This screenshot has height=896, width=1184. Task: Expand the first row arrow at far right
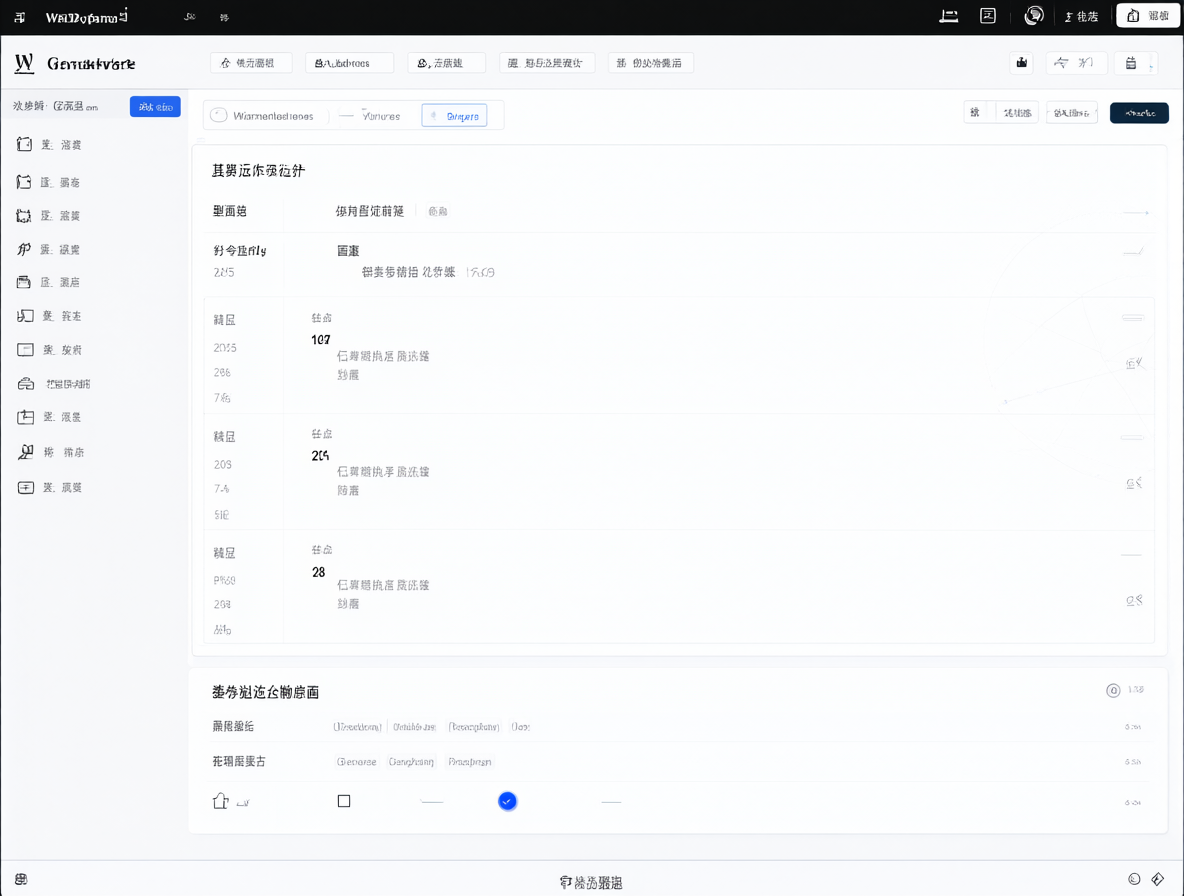(1136, 213)
